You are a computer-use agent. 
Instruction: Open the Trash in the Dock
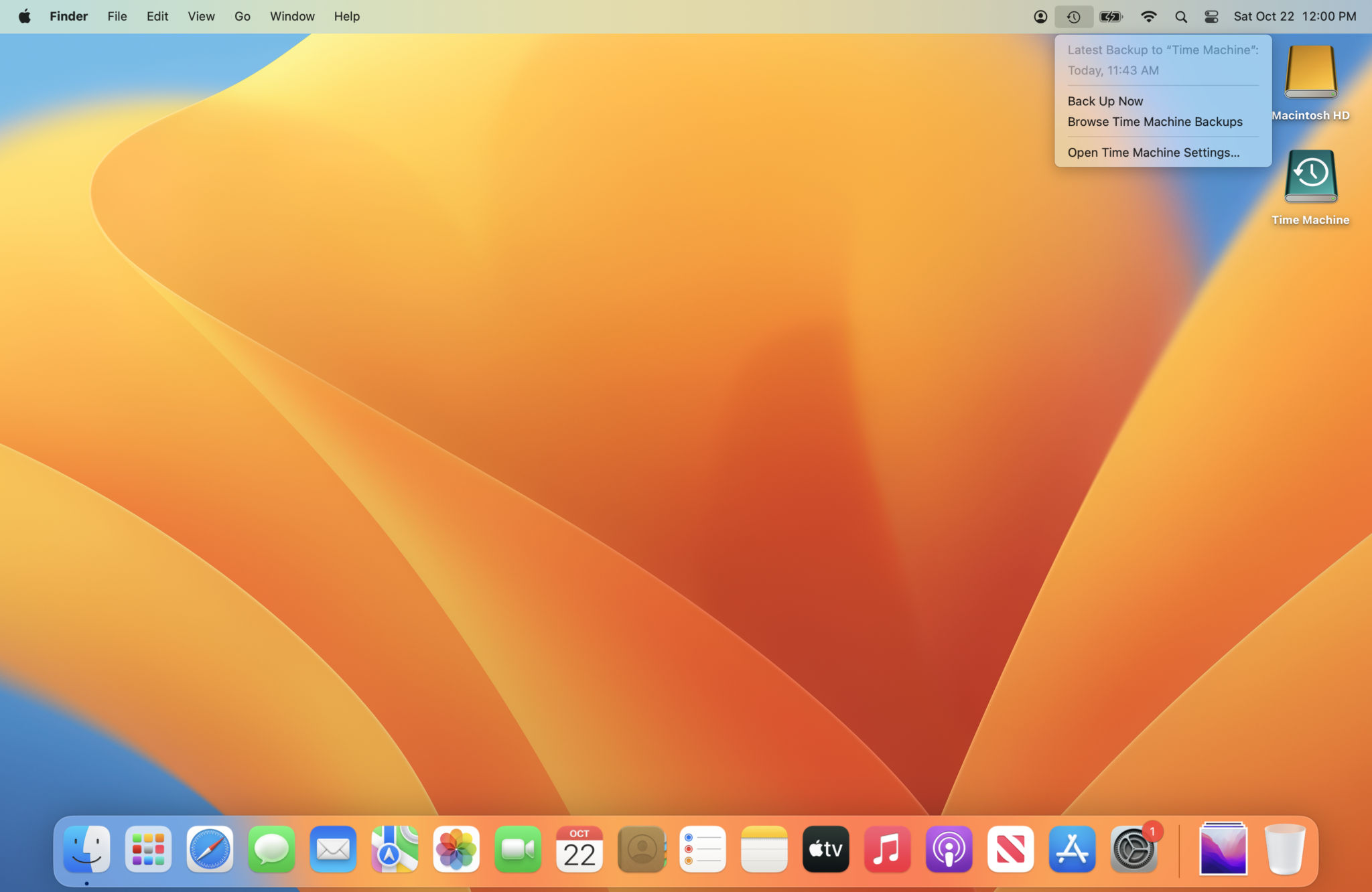[x=1284, y=849]
